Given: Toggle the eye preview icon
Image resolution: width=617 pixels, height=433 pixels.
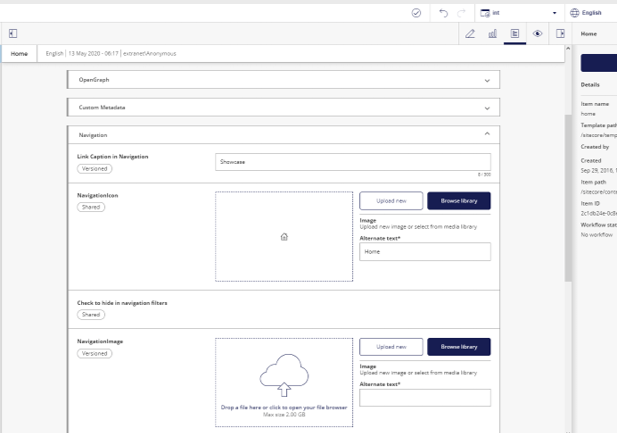Looking at the screenshot, I should [x=538, y=34].
